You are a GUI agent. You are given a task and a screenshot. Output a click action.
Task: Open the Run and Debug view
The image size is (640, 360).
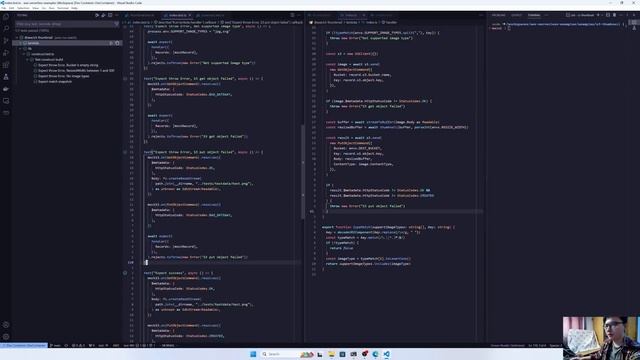coord(6,53)
